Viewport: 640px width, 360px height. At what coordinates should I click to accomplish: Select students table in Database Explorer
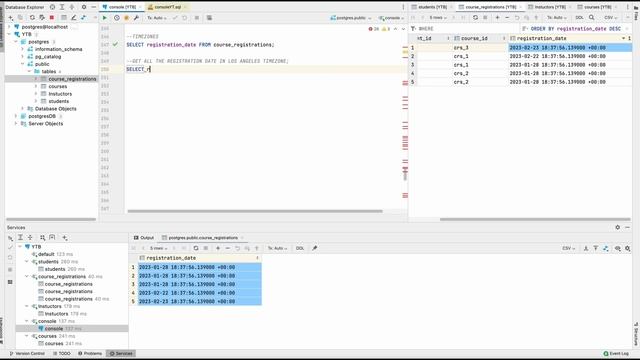pos(59,101)
